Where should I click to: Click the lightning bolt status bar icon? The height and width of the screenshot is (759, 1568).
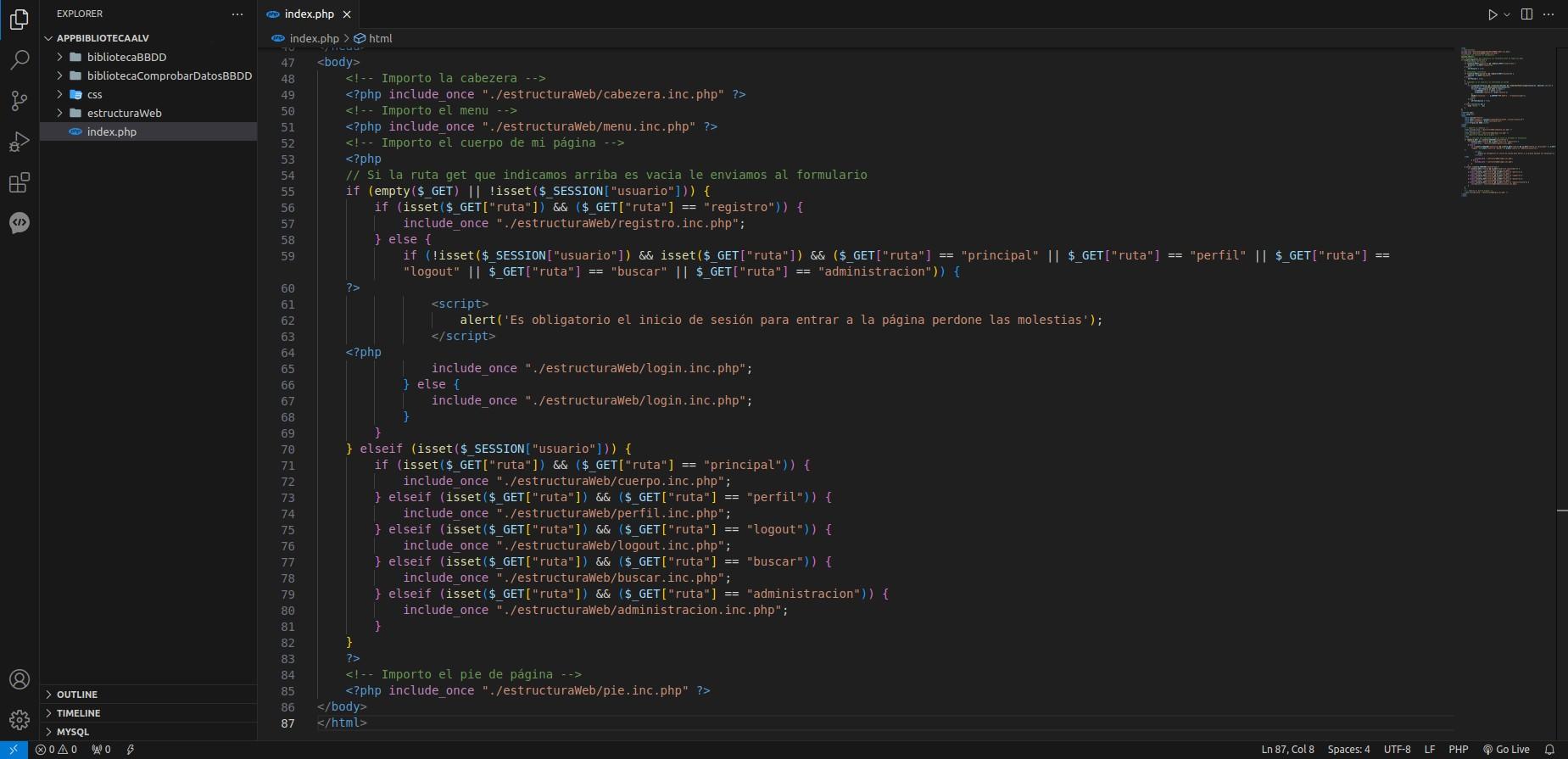[130, 750]
